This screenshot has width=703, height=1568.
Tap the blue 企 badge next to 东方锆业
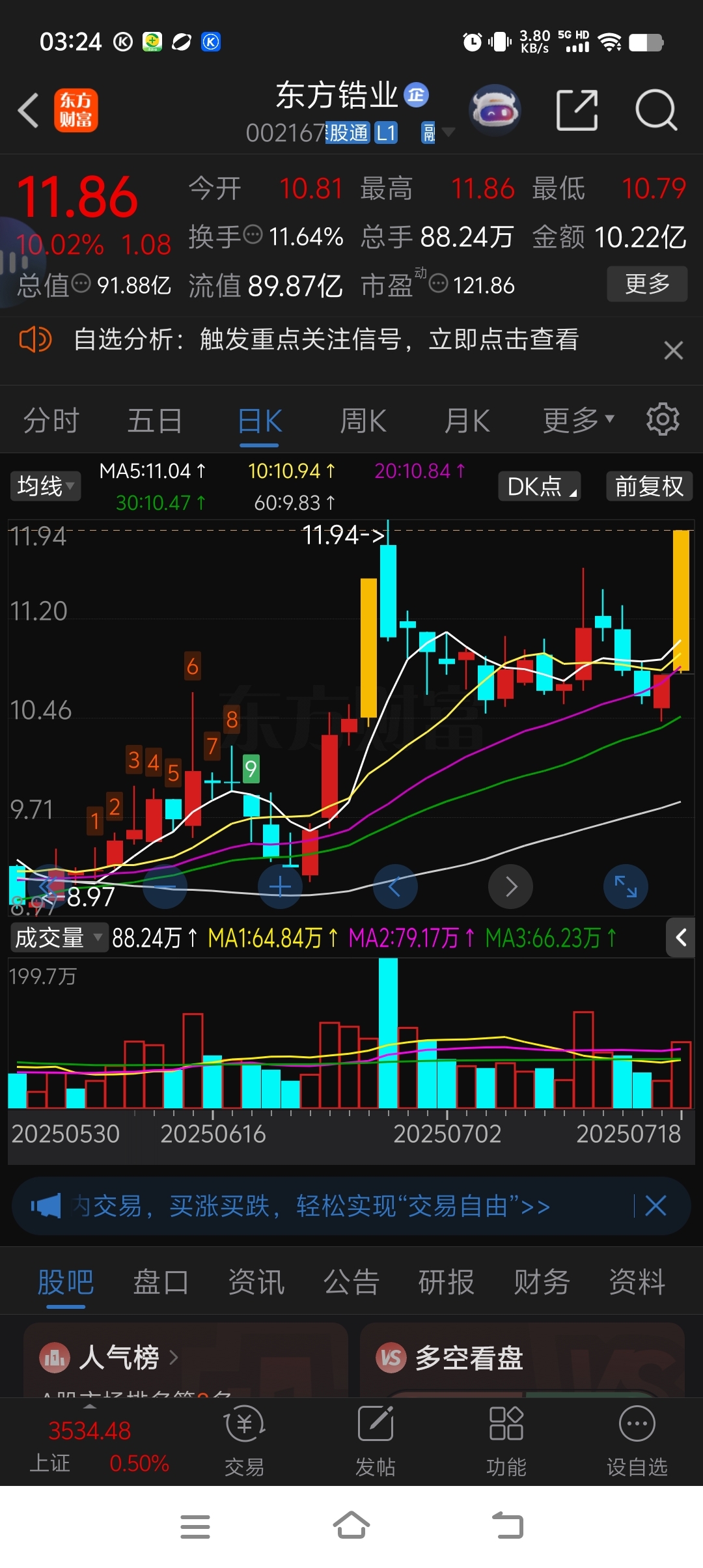(x=417, y=95)
